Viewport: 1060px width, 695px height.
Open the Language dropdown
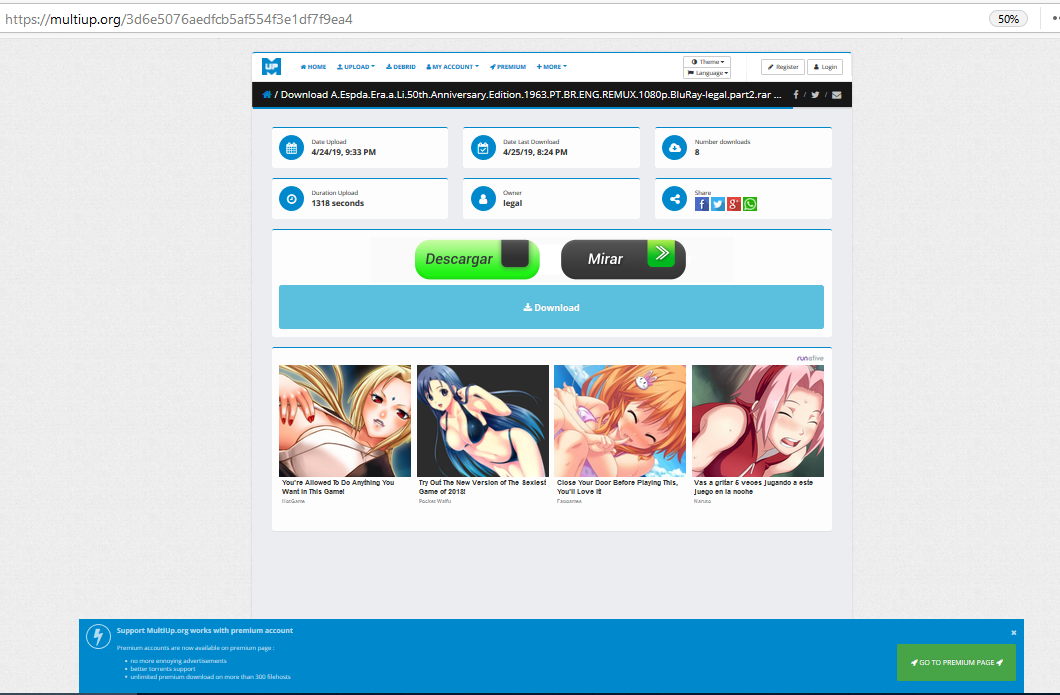706,73
